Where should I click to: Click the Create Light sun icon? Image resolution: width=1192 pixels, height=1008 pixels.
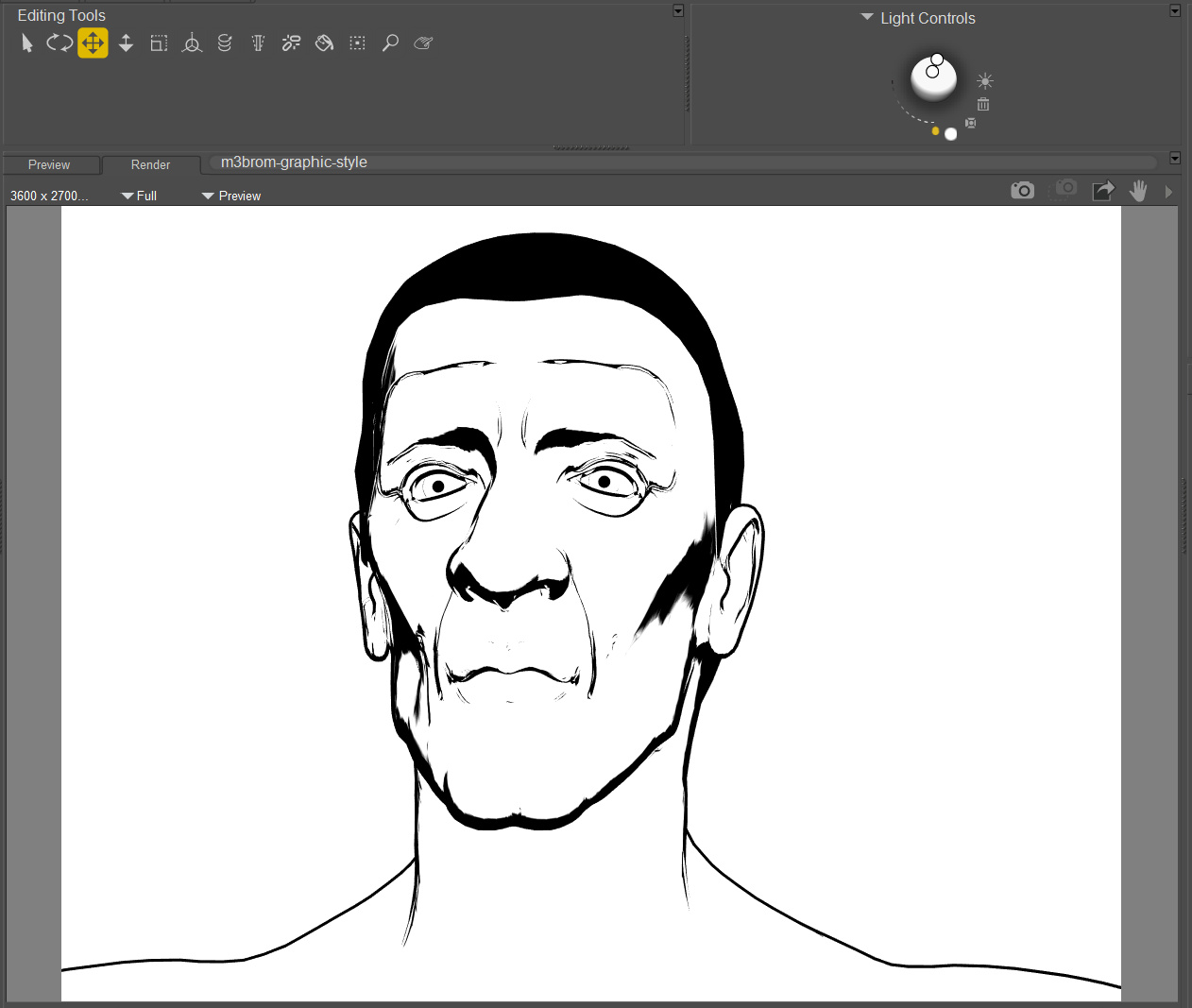pos(985,81)
